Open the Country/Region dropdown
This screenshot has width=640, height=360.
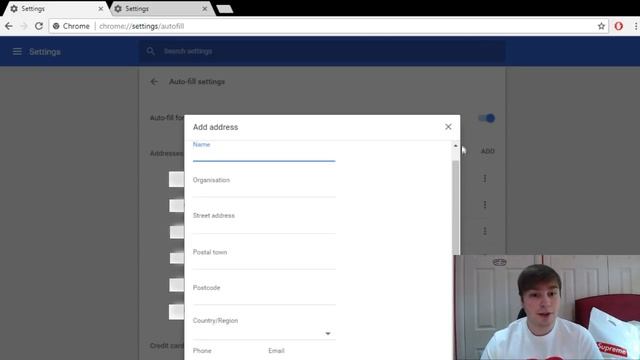(x=264, y=333)
